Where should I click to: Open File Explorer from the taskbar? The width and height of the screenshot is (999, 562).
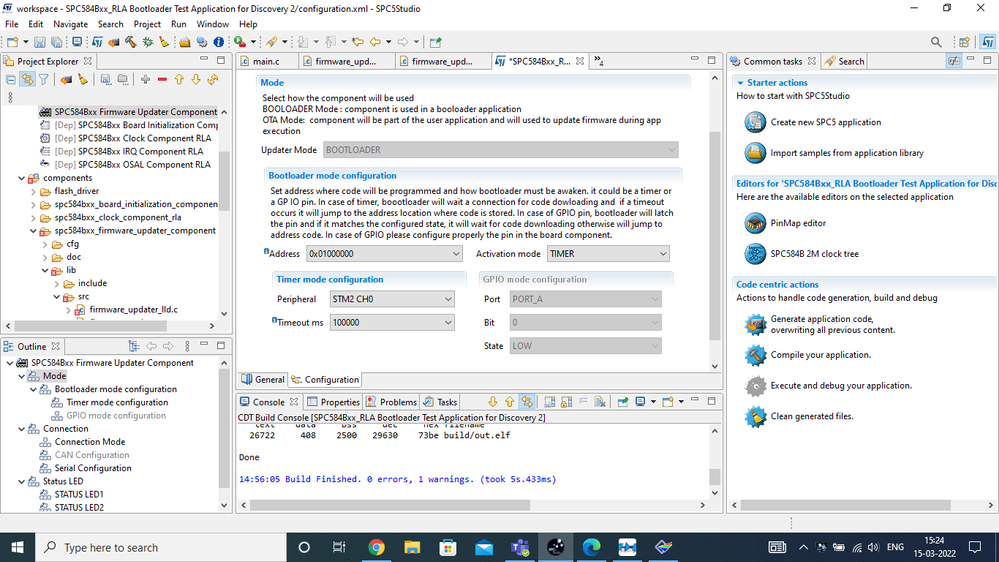[412, 547]
